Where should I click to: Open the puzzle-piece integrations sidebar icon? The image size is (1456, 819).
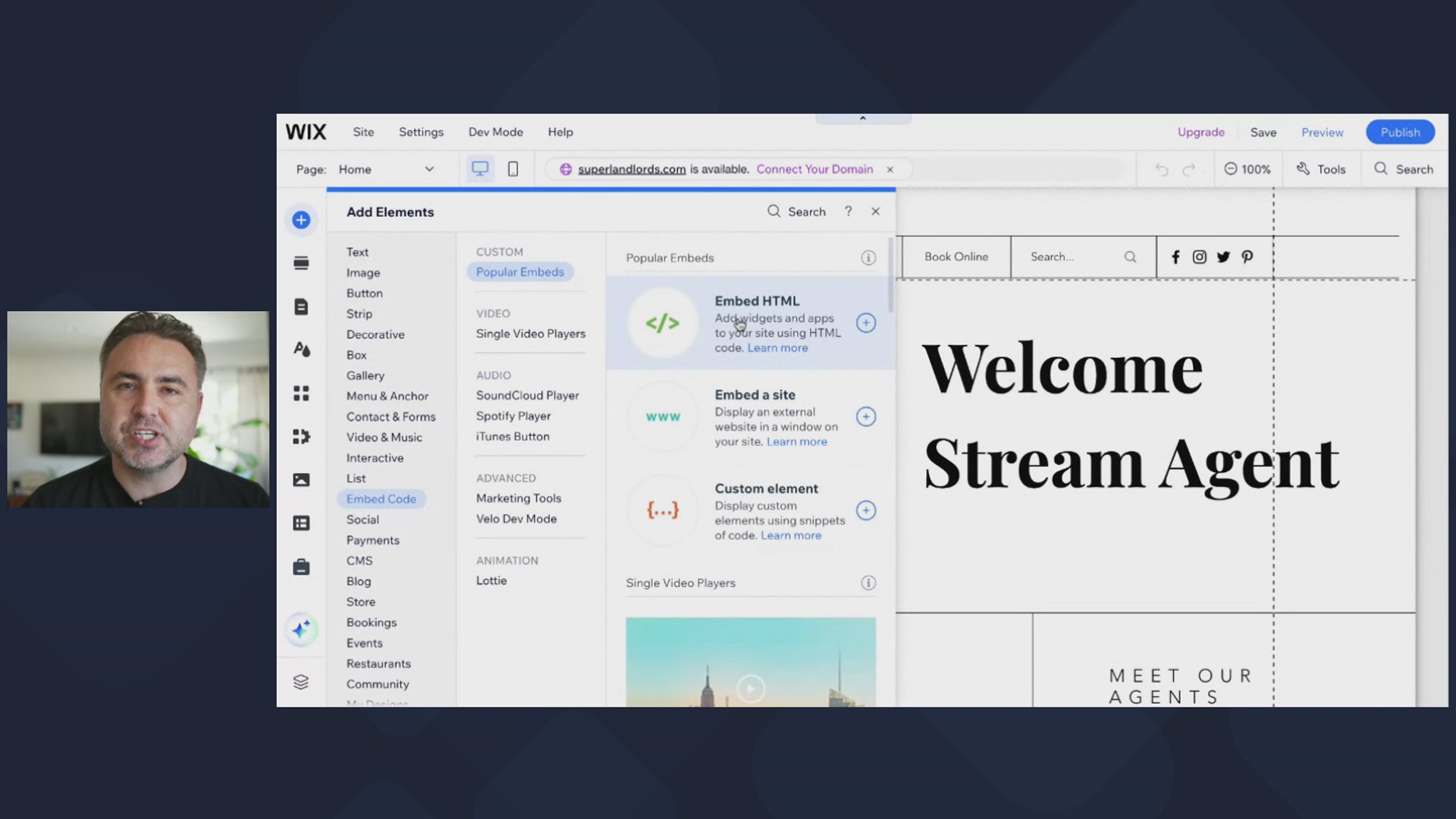301,436
